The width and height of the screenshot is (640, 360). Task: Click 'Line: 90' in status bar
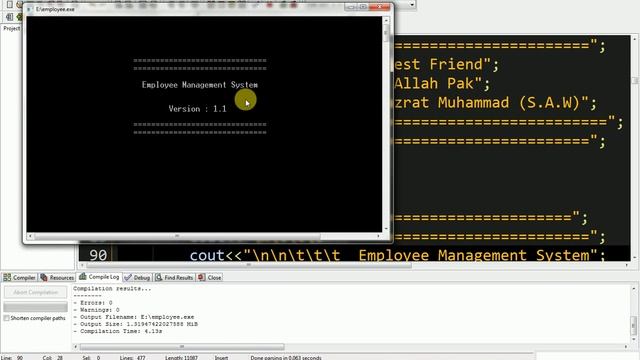point(12,358)
